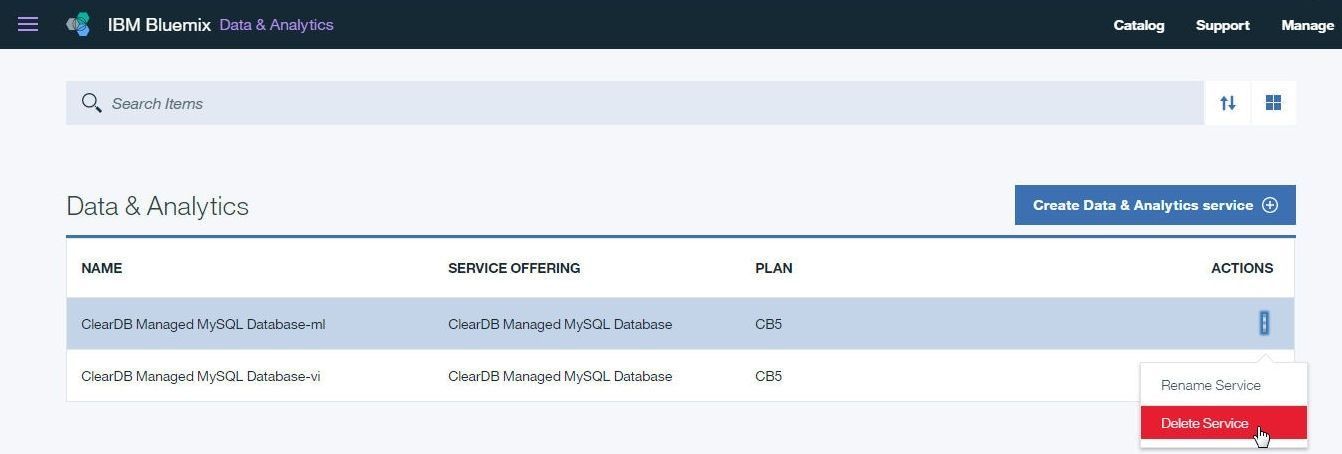Focus the Search Items field
1342x454 pixels.
635,103
